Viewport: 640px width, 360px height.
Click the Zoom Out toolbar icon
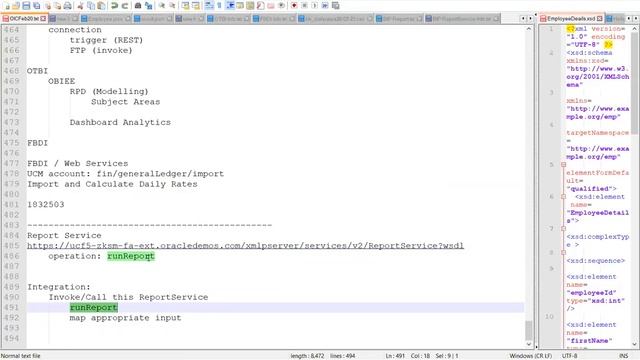(172, 6)
